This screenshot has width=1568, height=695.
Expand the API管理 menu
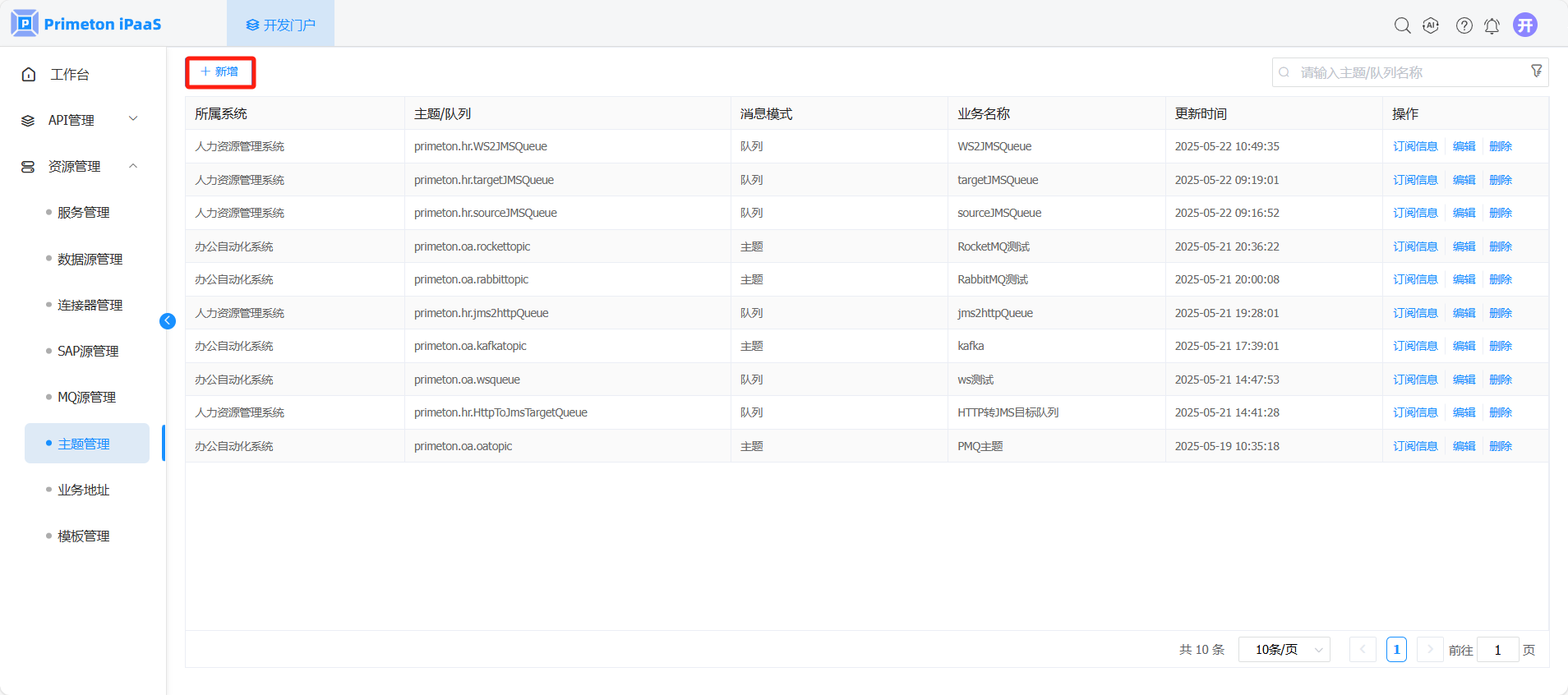click(x=80, y=120)
